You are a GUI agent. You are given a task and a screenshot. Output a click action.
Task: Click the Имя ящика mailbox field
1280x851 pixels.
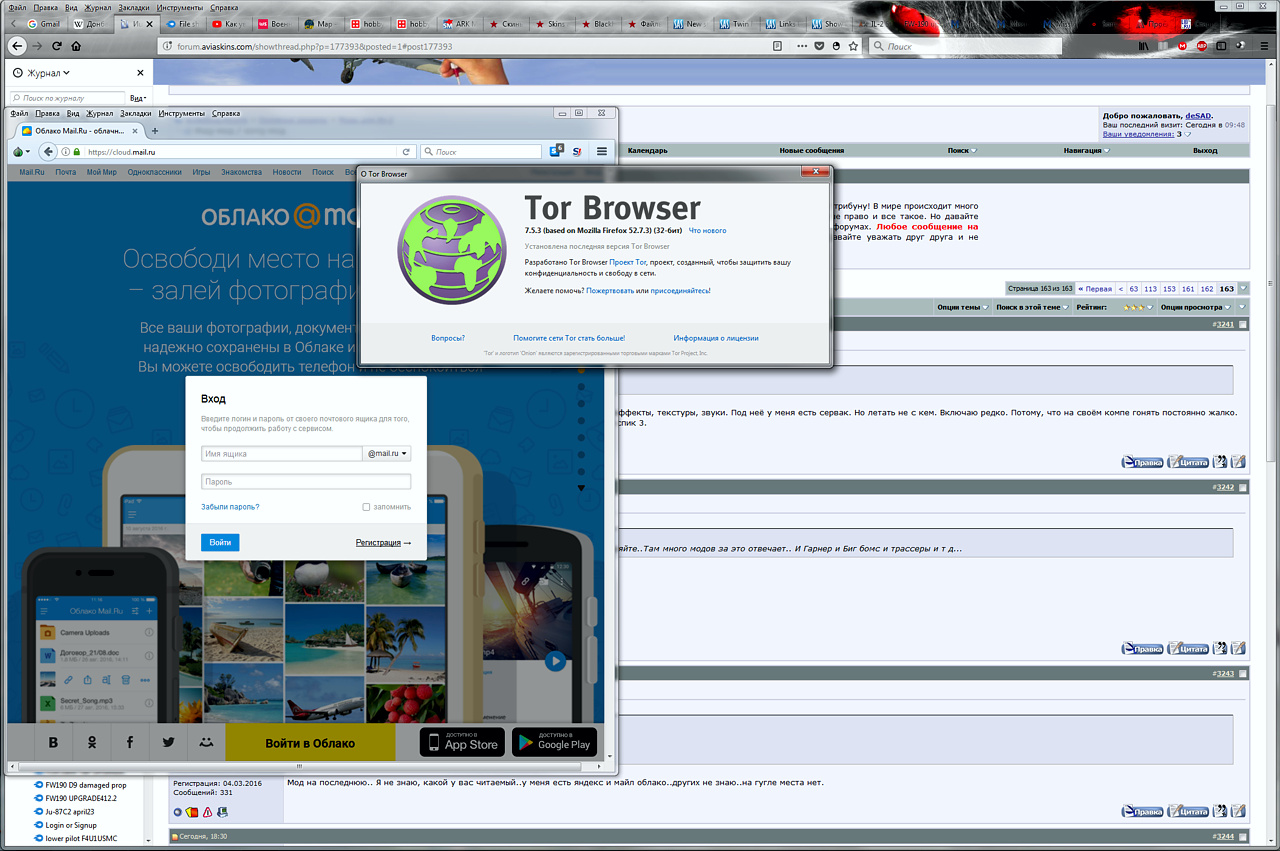click(282, 454)
